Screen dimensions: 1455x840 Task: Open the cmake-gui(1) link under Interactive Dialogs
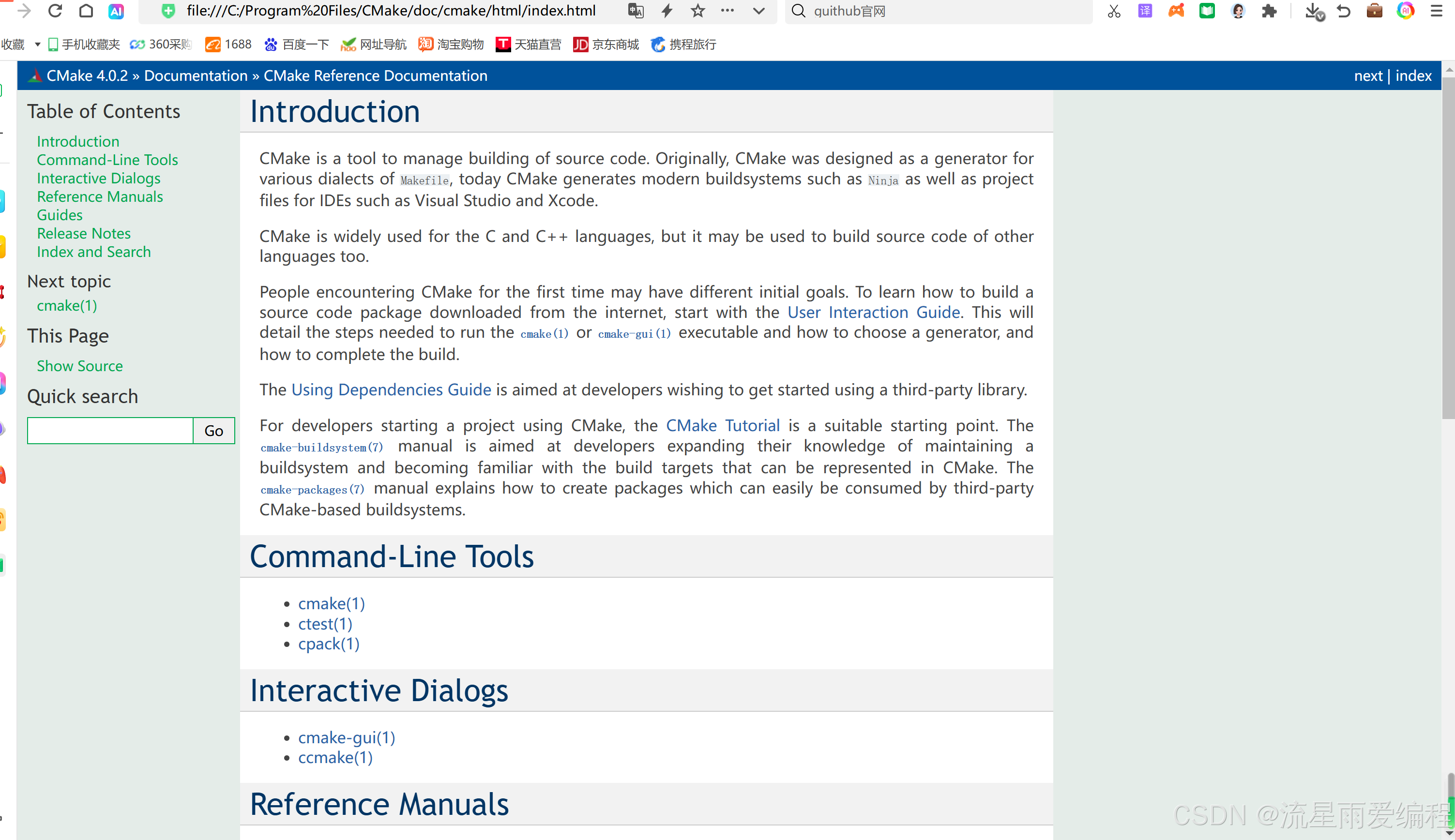click(x=346, y=737)
